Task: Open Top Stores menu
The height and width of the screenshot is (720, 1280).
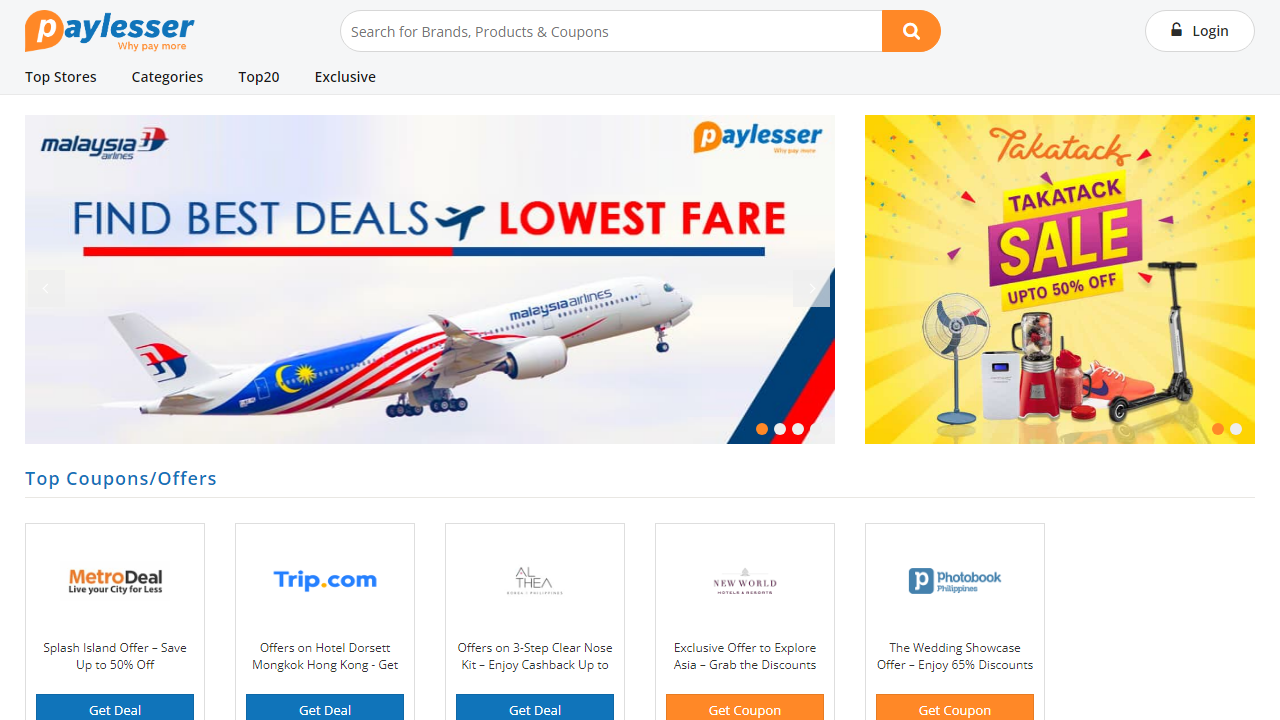Action: [61, 77]
